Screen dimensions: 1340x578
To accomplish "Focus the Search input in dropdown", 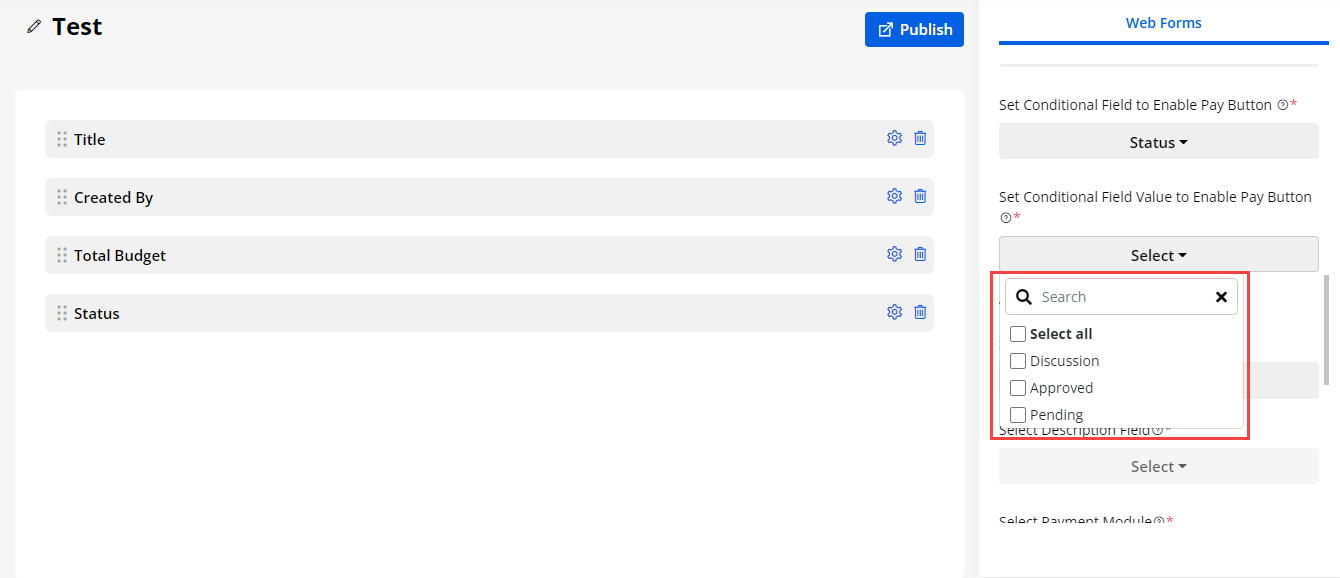I will pos(1120,297).
